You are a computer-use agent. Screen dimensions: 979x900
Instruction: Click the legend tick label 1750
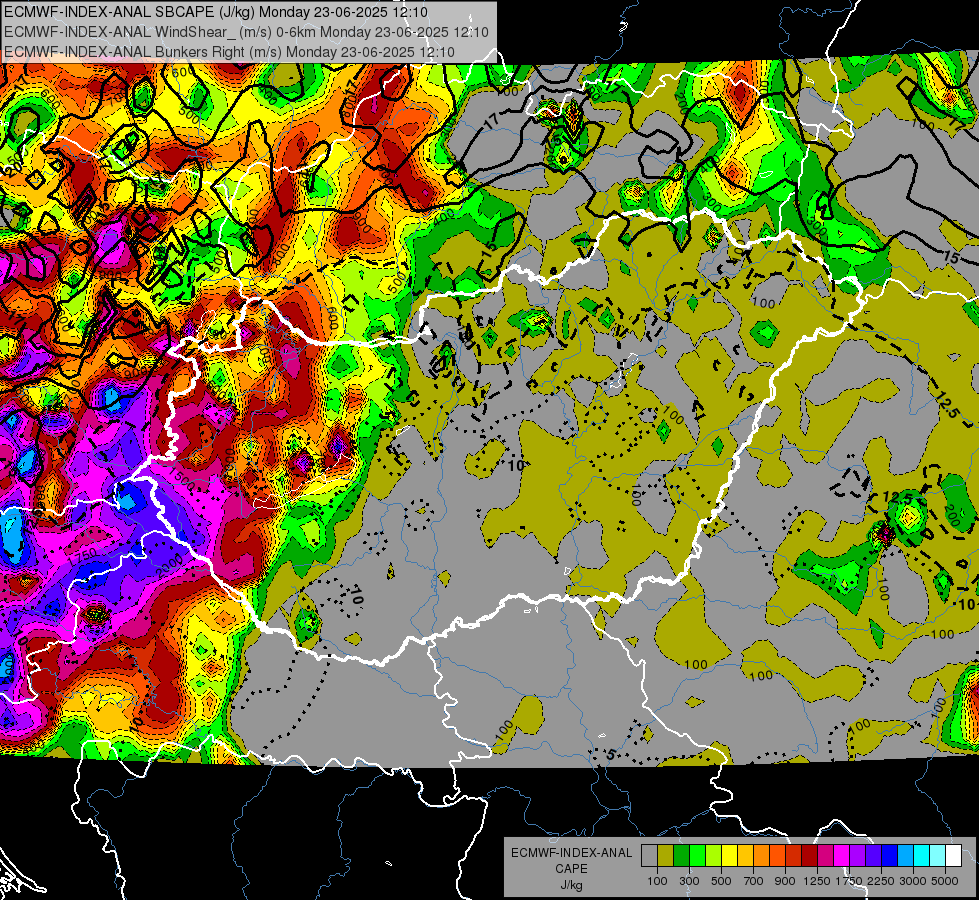point(849,881)
